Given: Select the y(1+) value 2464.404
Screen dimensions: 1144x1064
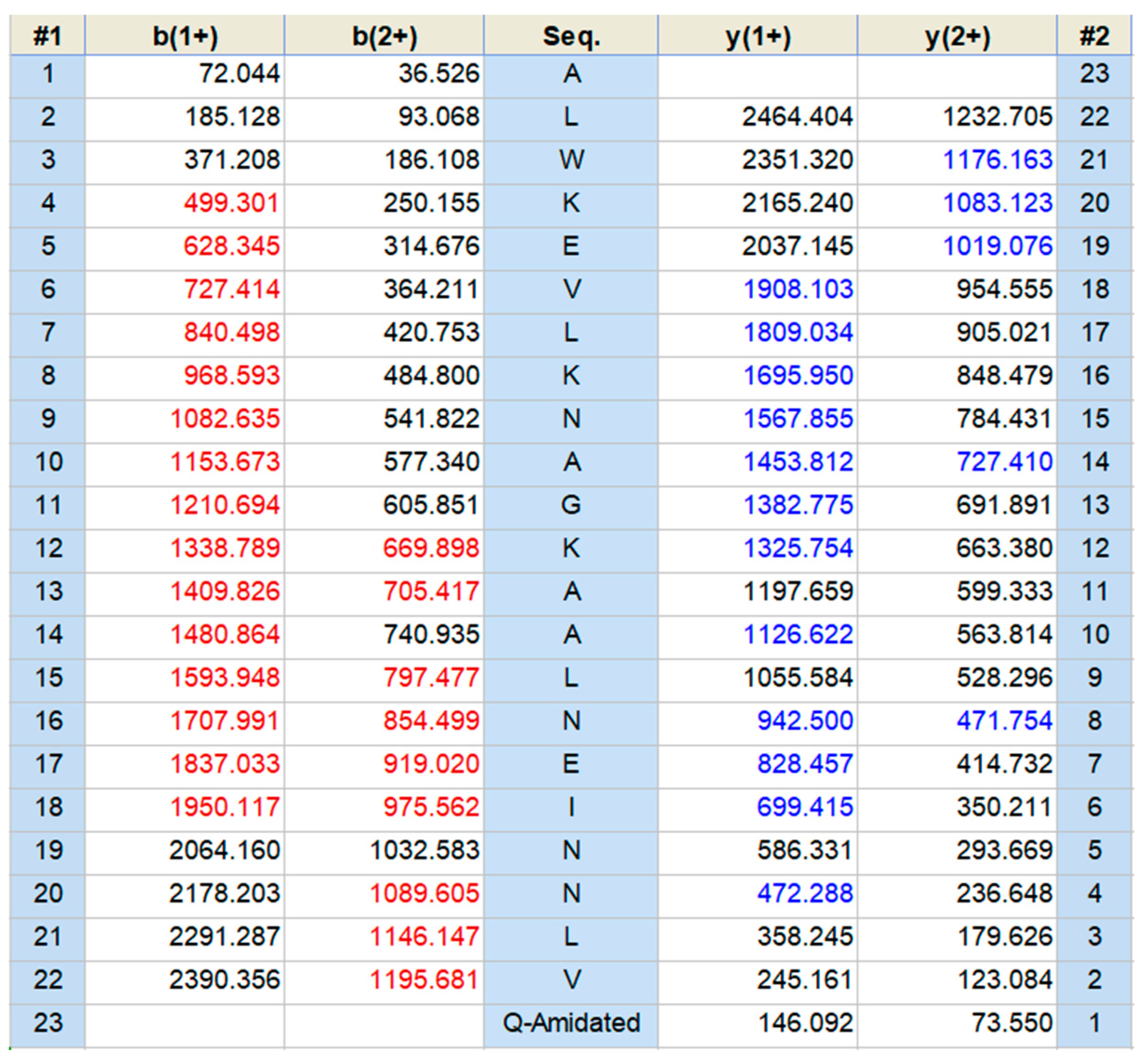Looking at the screenshot, I should [x=797, y=117].
